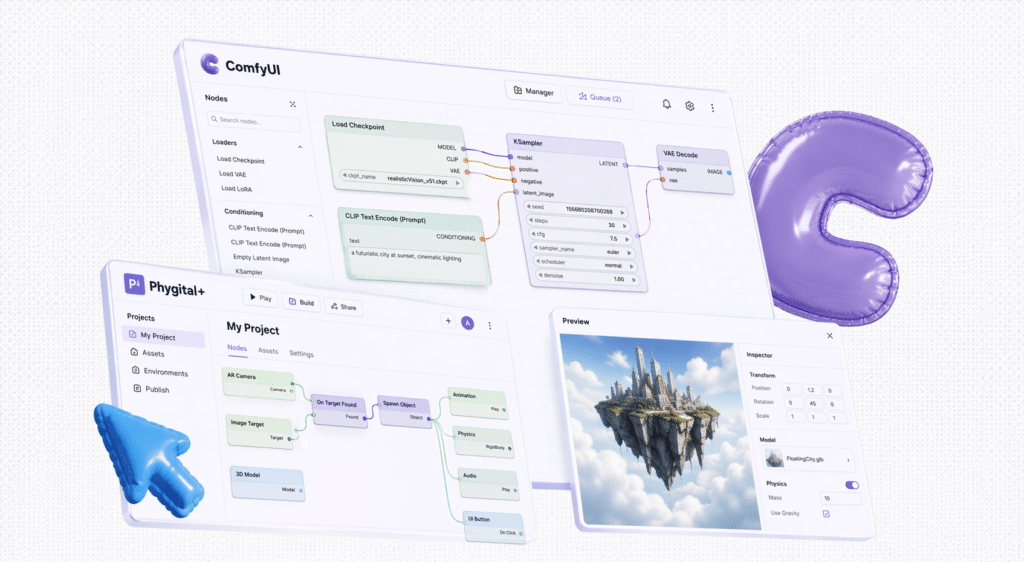Click Load Checkpoint MODEL output port
1024x562 pixels.
coord(464,149)
